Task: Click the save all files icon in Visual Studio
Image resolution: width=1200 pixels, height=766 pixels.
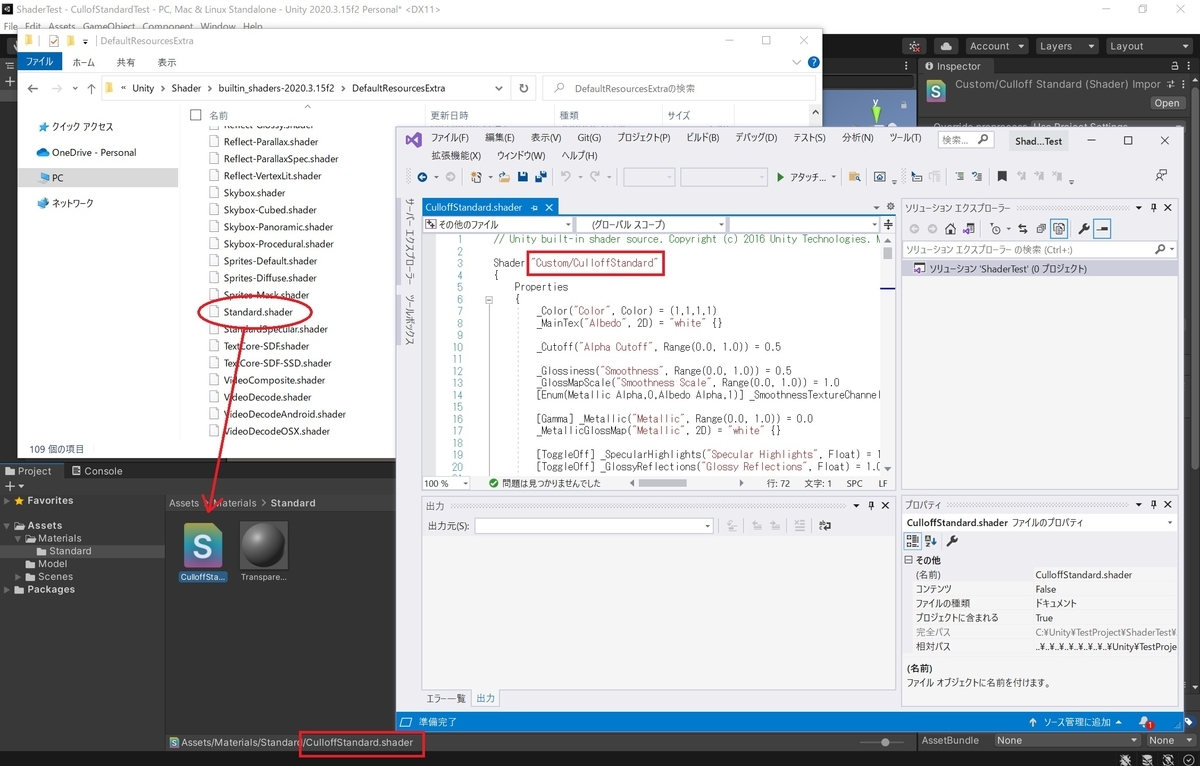Action: coord(540,177)
